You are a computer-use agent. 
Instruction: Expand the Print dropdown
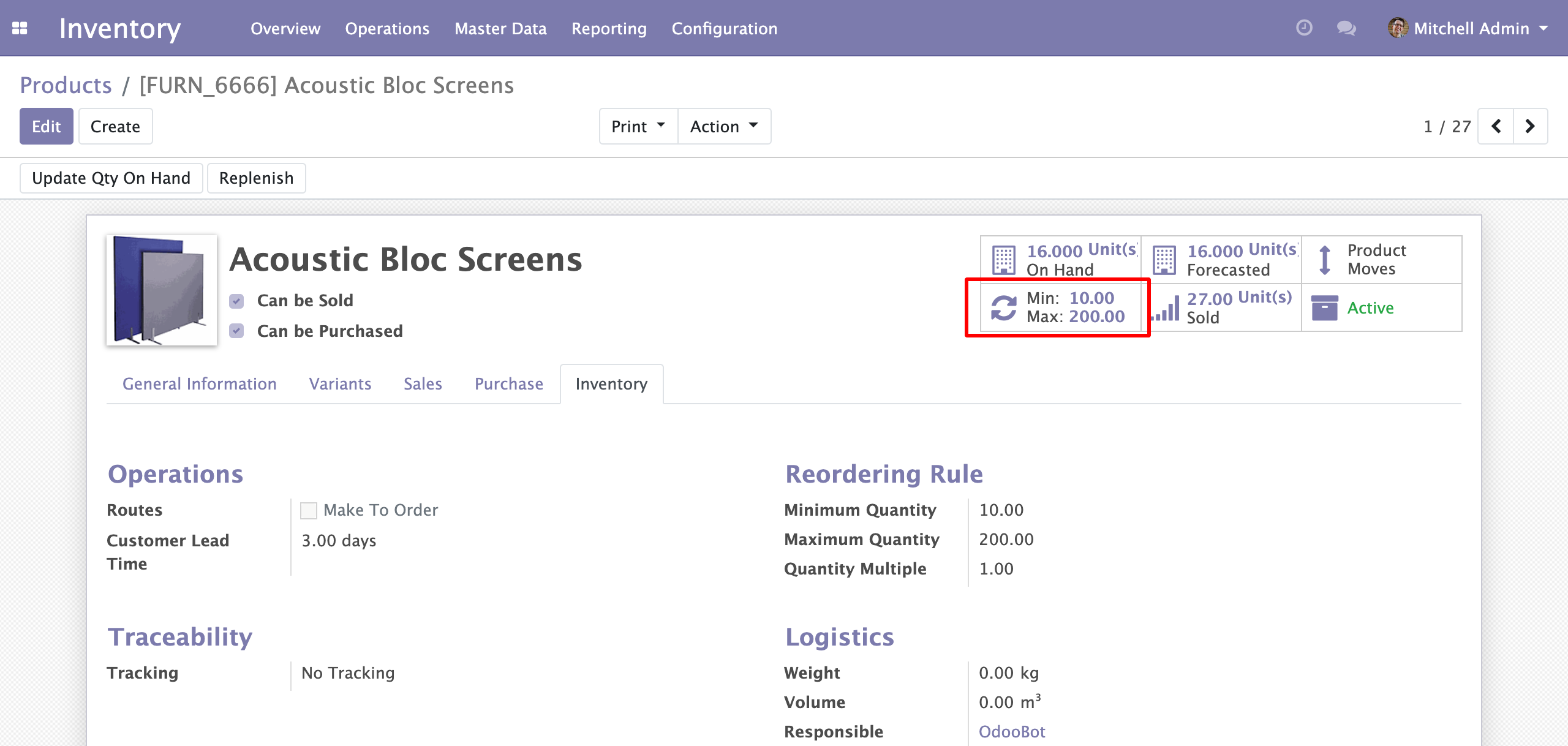[638, 126]
